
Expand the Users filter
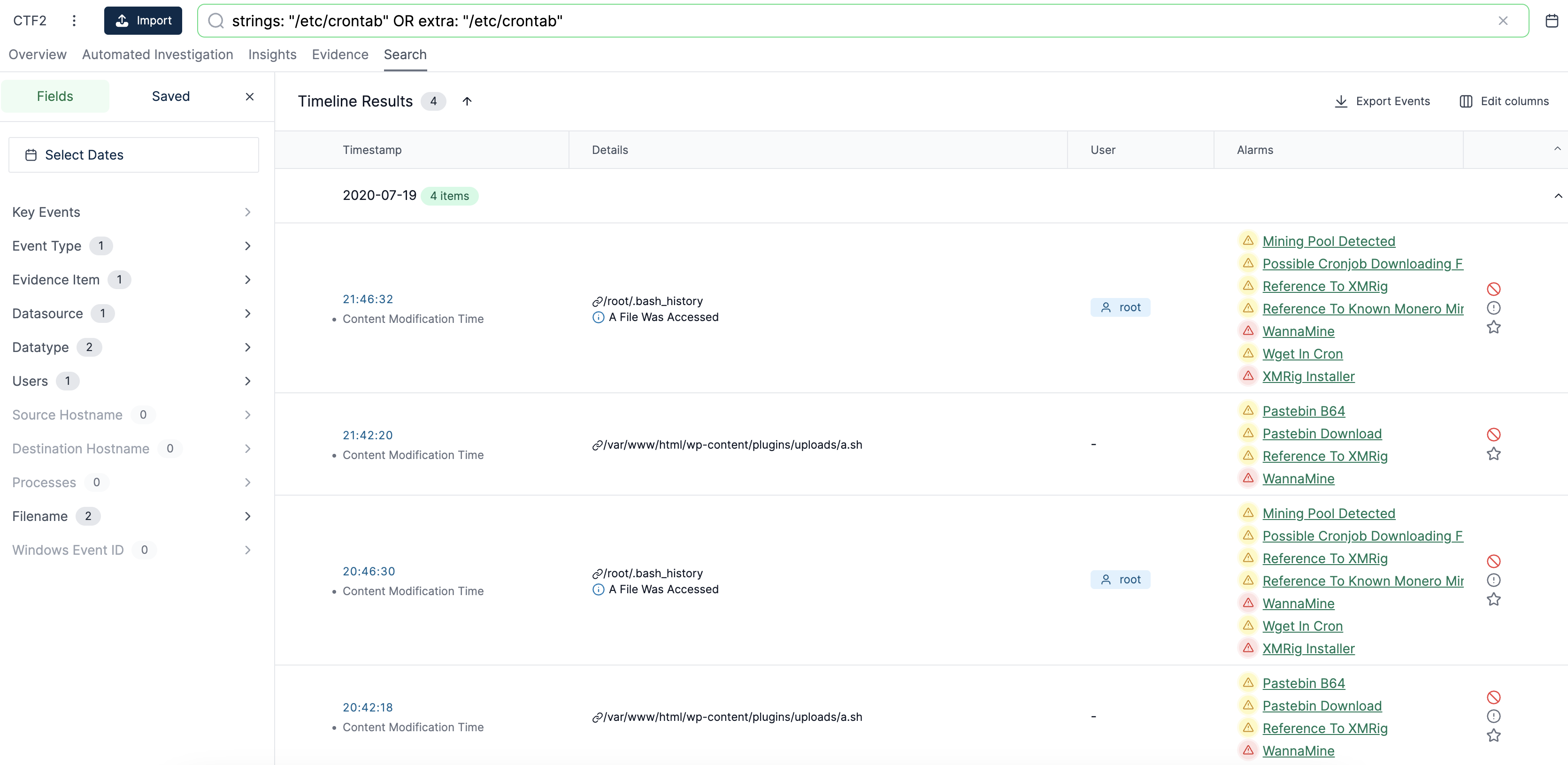[x=131, y=381]
